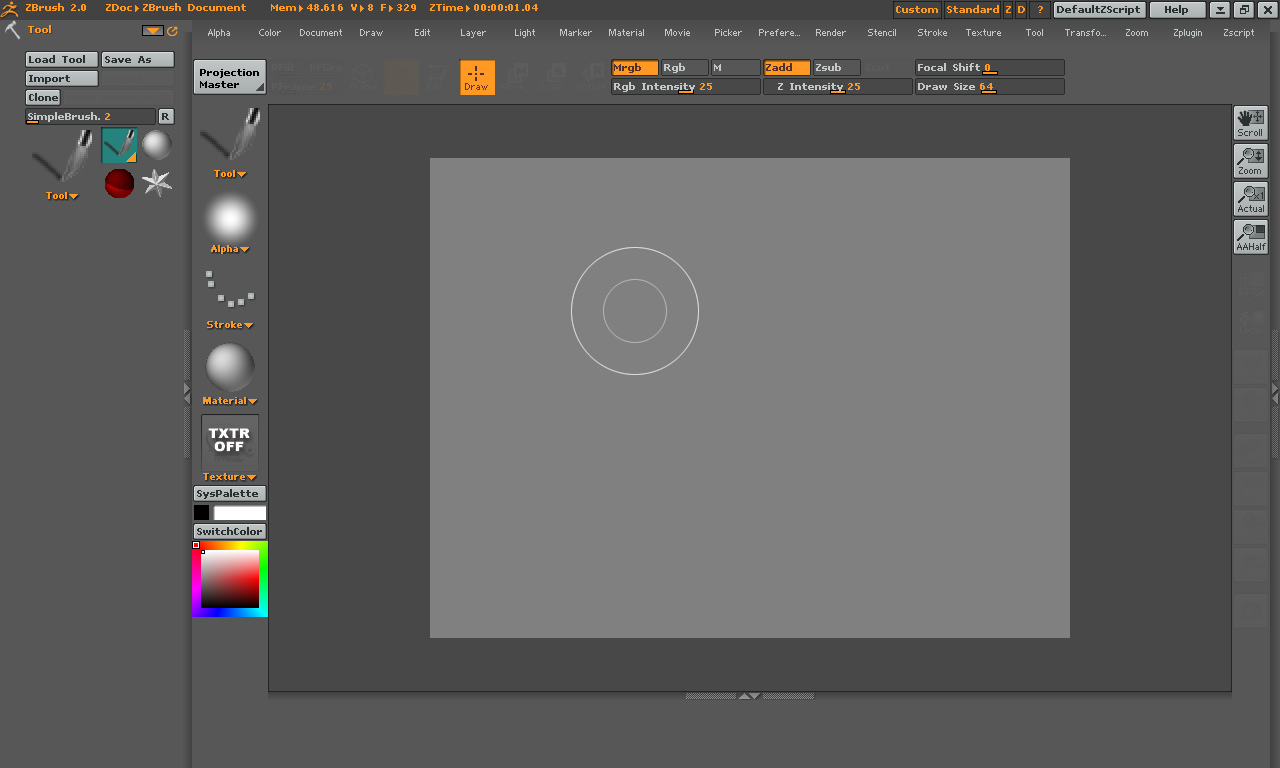Click the TXTR OFF texture thumbnail
Viewport: 1280px width, 768px height.
pyautogui.click(x=230, y=442)
